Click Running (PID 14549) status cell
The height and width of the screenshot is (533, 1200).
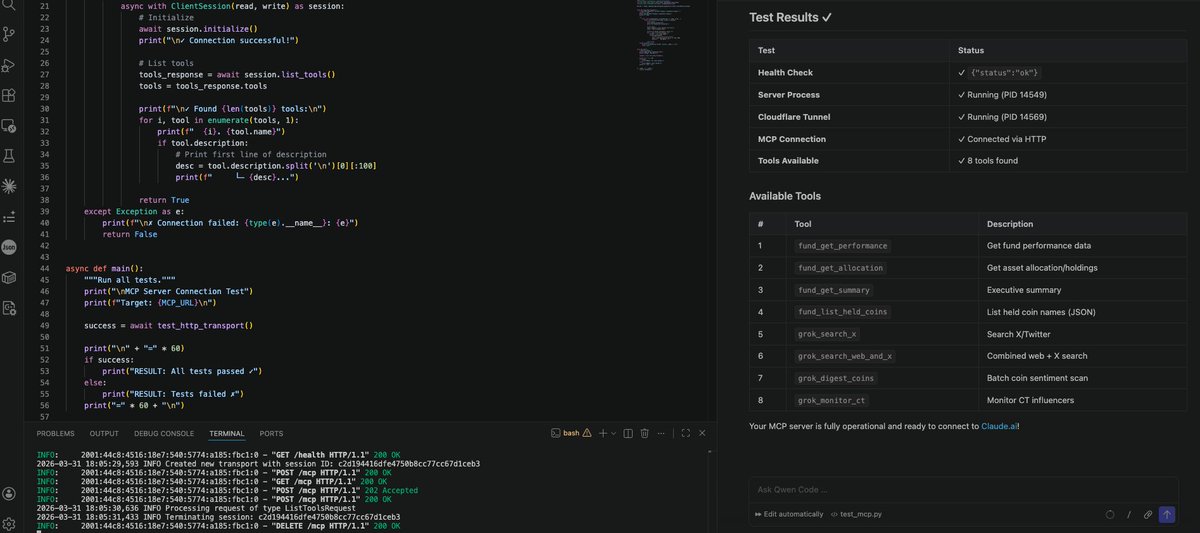tap(1002, 95)
